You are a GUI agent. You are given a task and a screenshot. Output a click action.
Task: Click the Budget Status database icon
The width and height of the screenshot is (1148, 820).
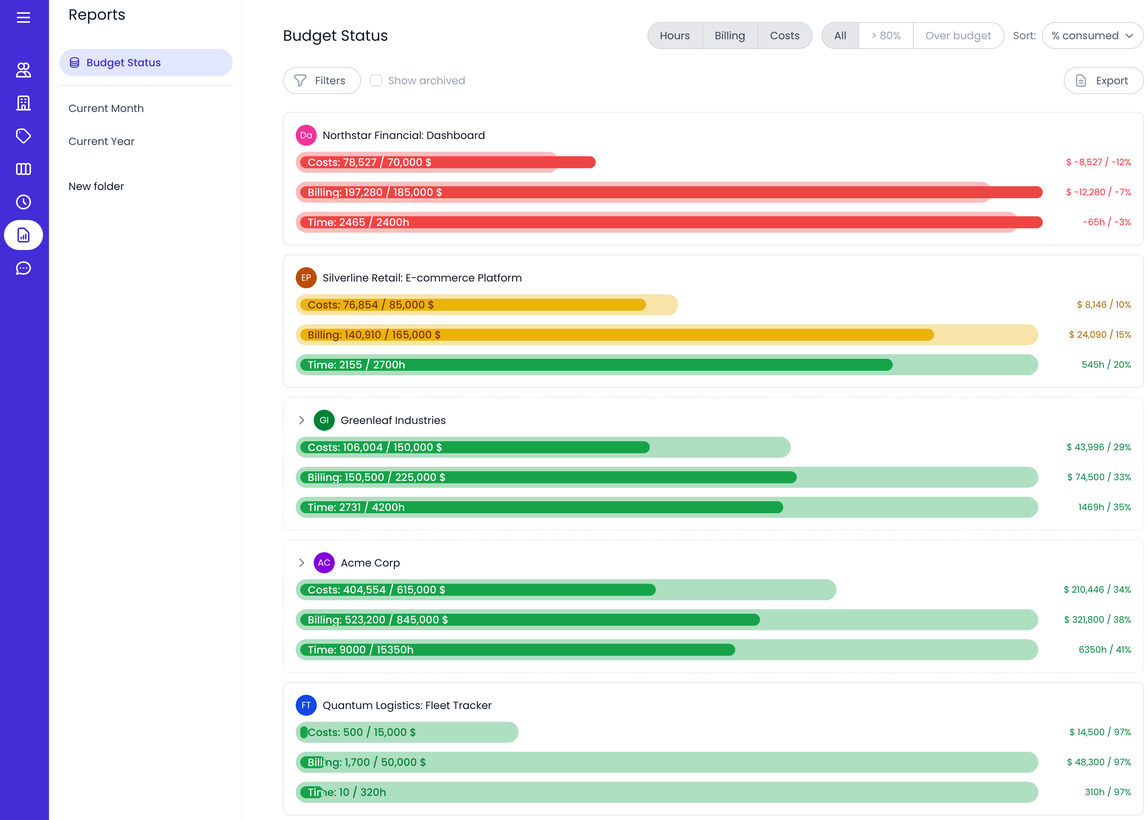pos(74,63)
